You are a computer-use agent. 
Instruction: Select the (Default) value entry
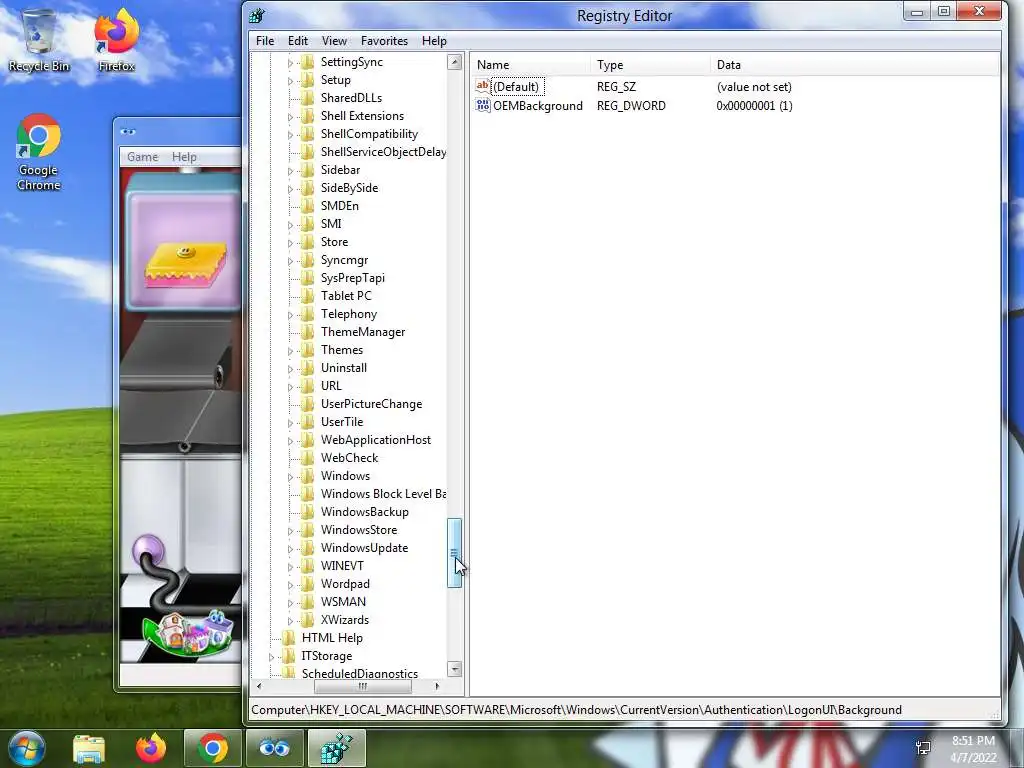tap(516, 87)
